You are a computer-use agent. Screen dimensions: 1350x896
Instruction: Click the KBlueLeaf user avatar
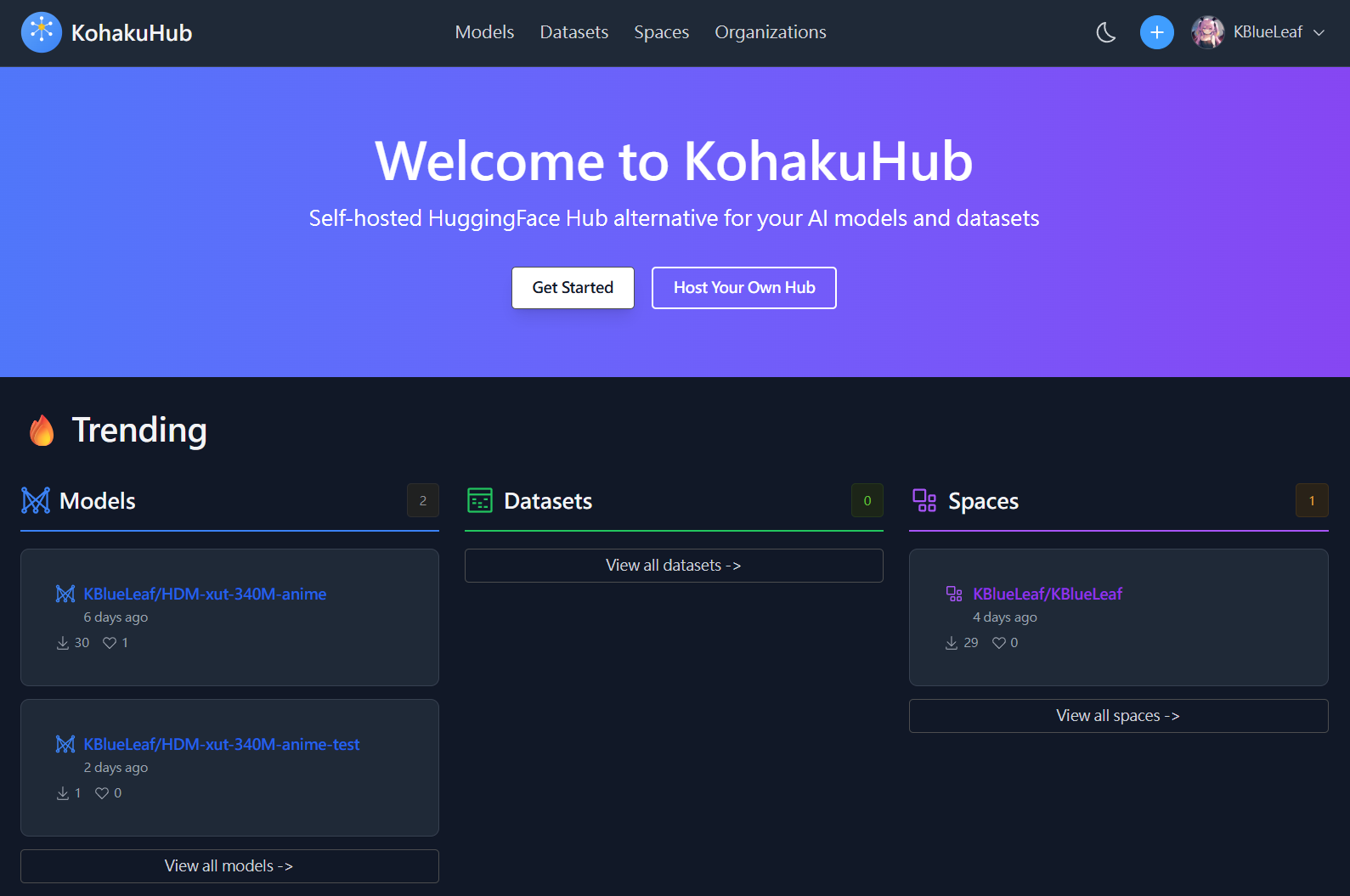click(1207, 32)
